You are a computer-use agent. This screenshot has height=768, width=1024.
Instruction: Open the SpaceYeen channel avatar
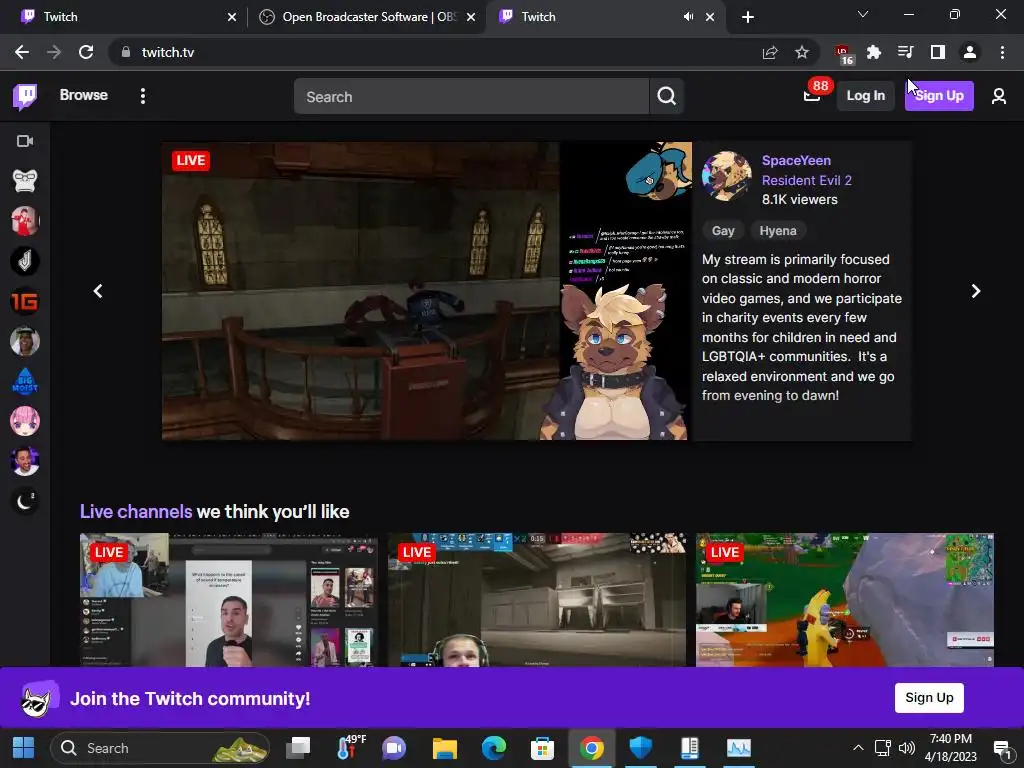click(726, 176)
